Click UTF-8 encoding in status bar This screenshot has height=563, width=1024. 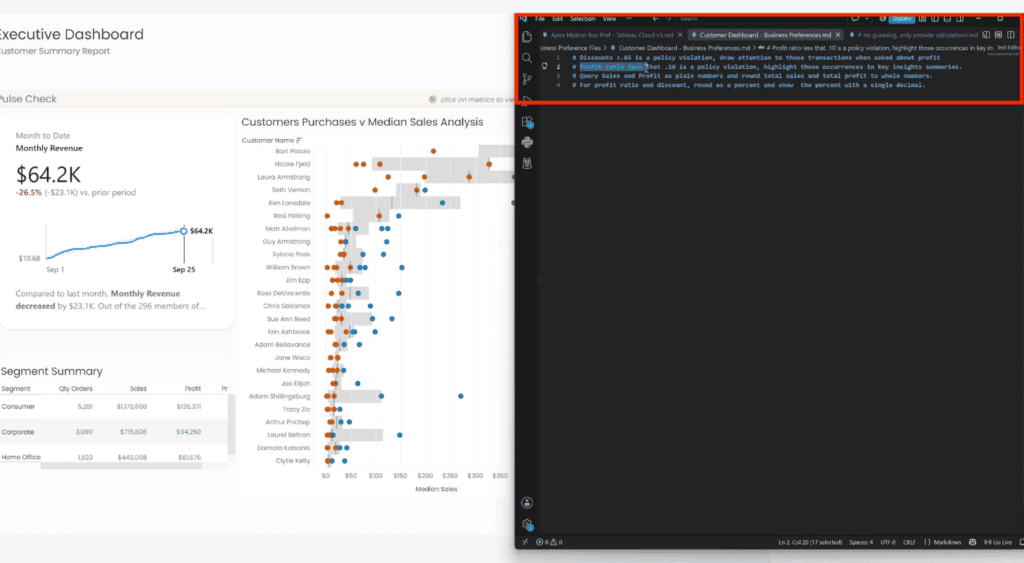pyautogui.click(x=888, y=541)
